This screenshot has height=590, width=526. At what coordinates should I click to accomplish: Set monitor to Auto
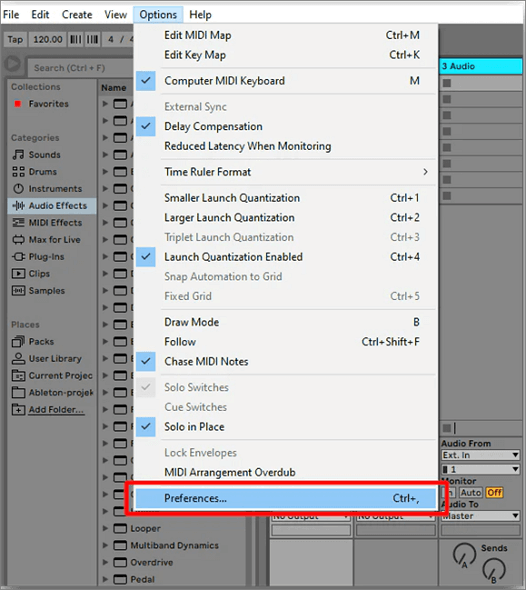471,493
